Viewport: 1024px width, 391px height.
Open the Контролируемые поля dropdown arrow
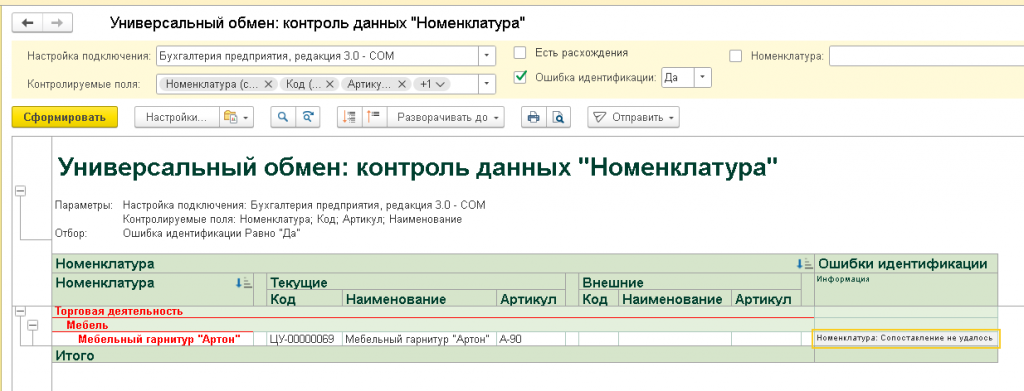click(x=486, y=84)
